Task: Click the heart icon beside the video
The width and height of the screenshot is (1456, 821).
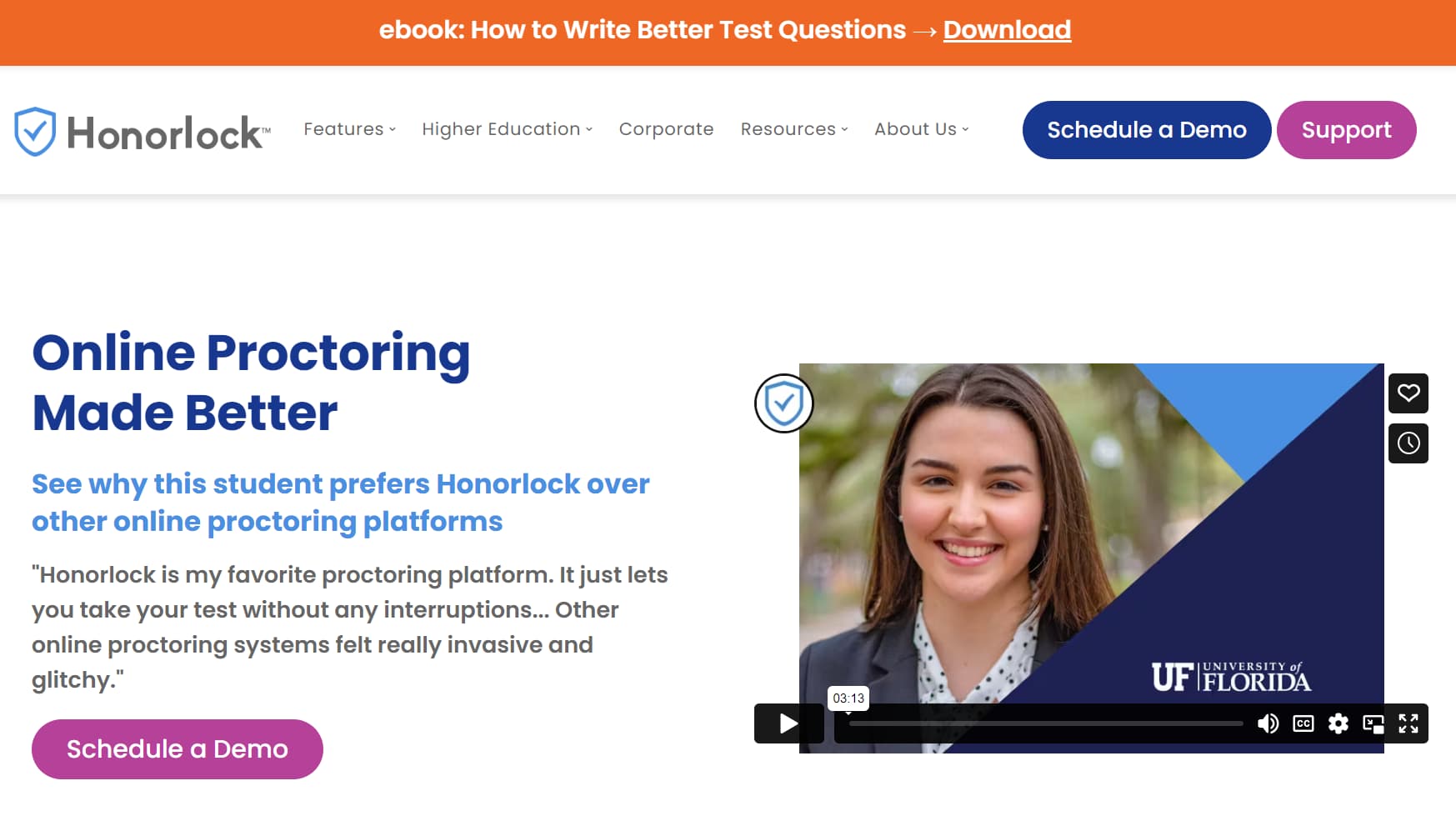Action: coord(1408,393)
